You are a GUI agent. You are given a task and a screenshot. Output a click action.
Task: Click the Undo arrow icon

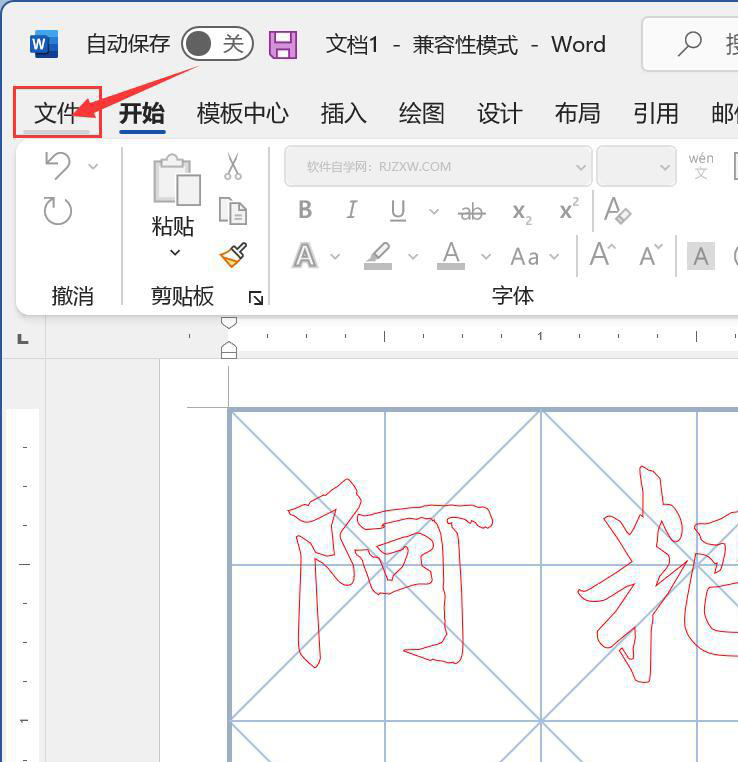tap(58, 166)
